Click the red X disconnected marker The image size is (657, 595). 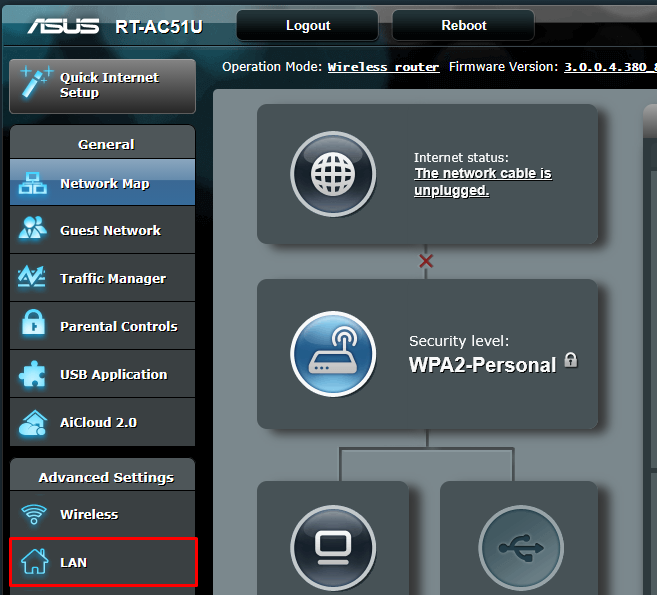click(426, 261)
